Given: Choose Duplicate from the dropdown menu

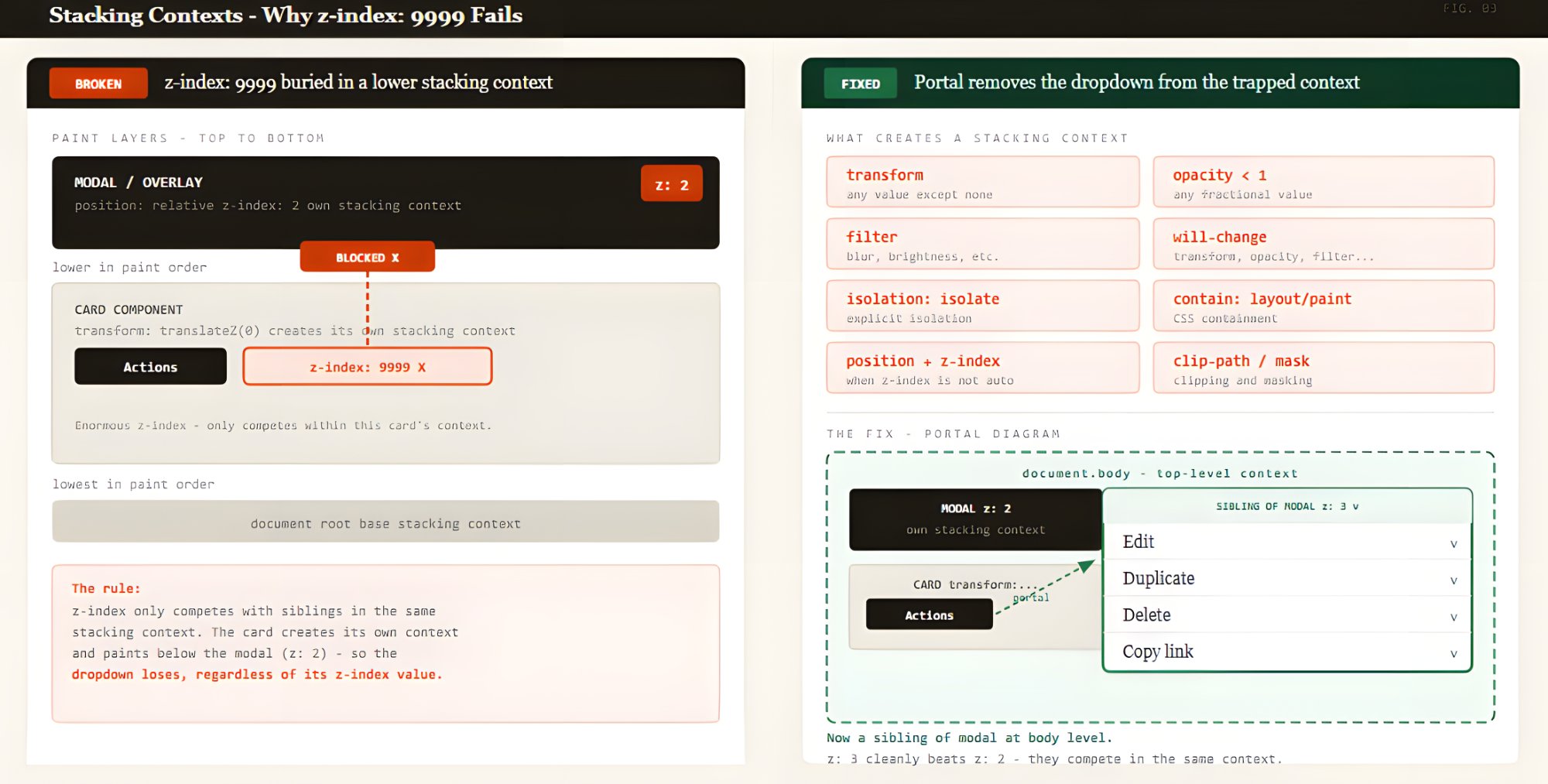Looking at the screenshot, I should (x=1158, y=578).
